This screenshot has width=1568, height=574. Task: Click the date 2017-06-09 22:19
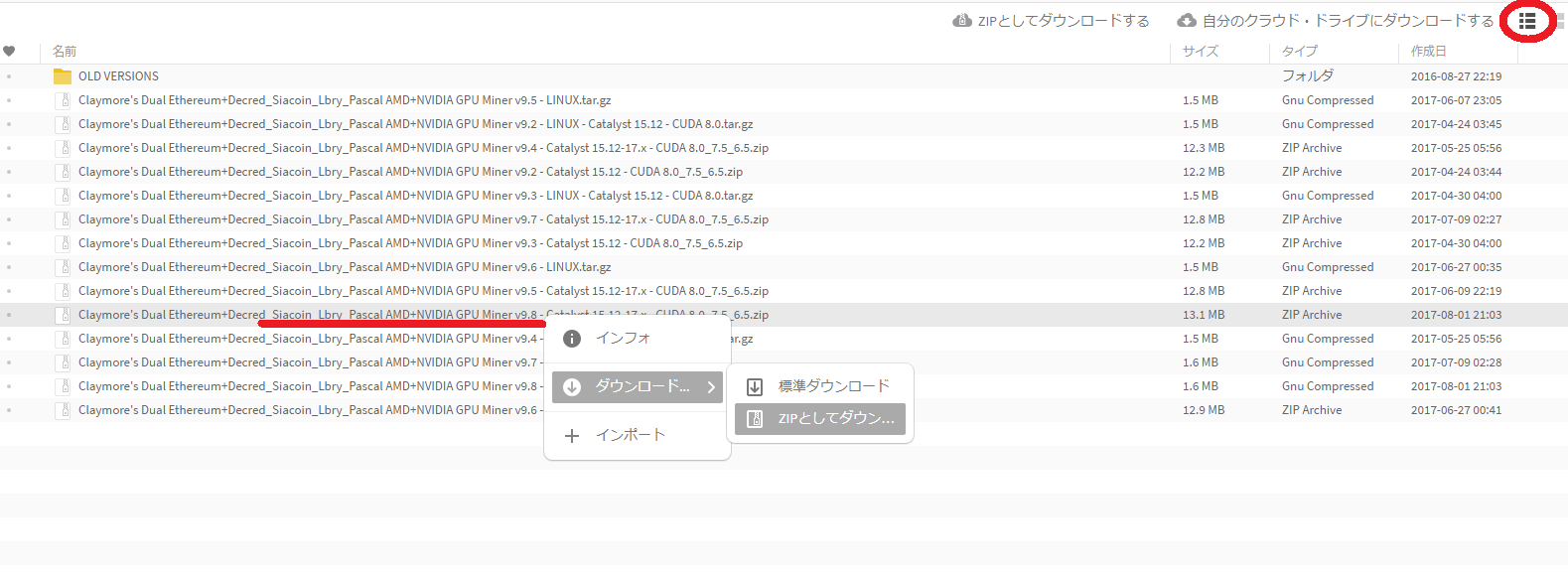coord(1456,291)
